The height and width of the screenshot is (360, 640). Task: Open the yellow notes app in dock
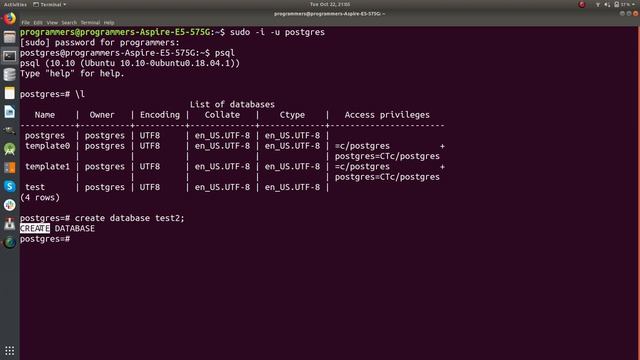[x=9, y=93]
